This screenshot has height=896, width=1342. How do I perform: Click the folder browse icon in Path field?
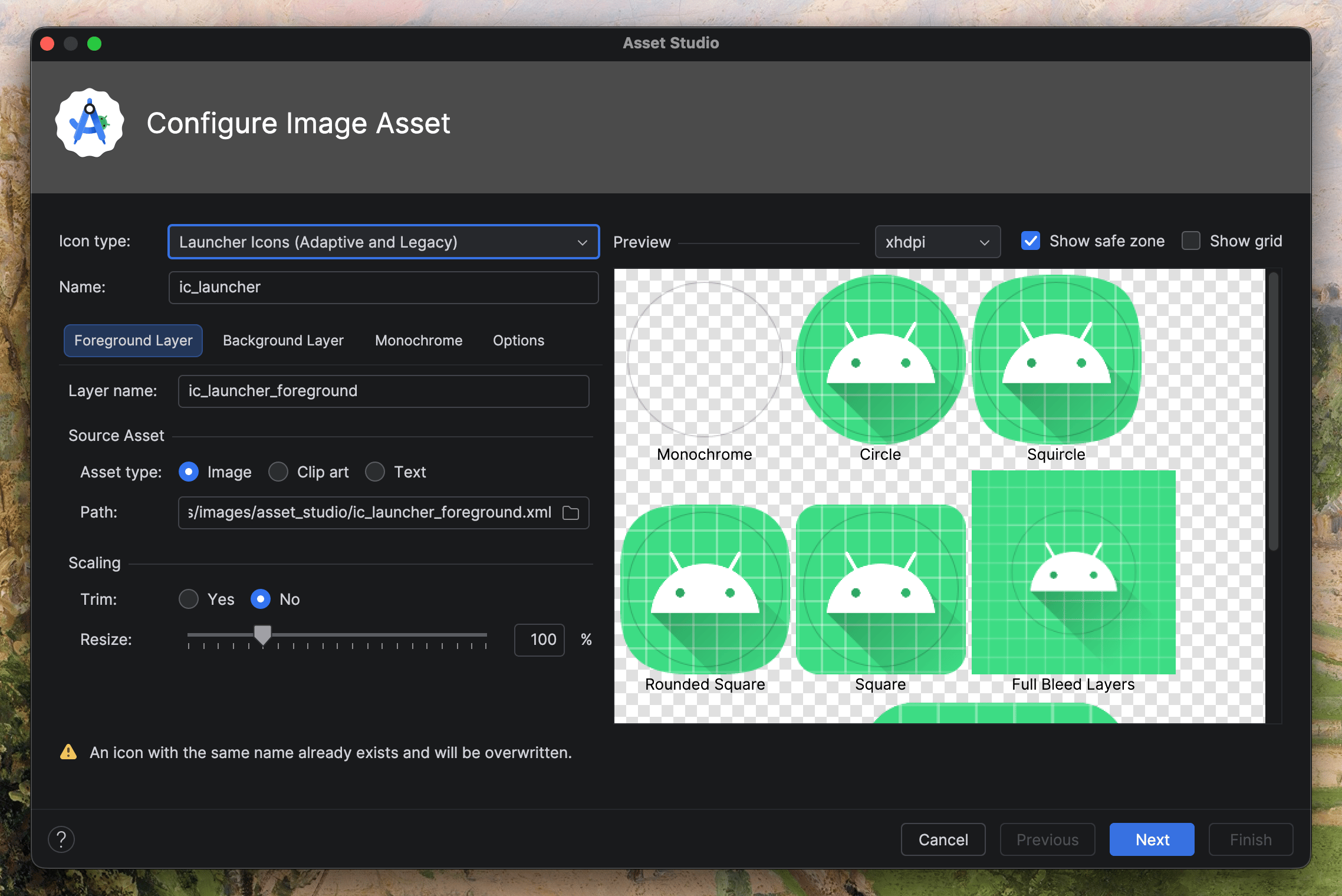[570, 513]
